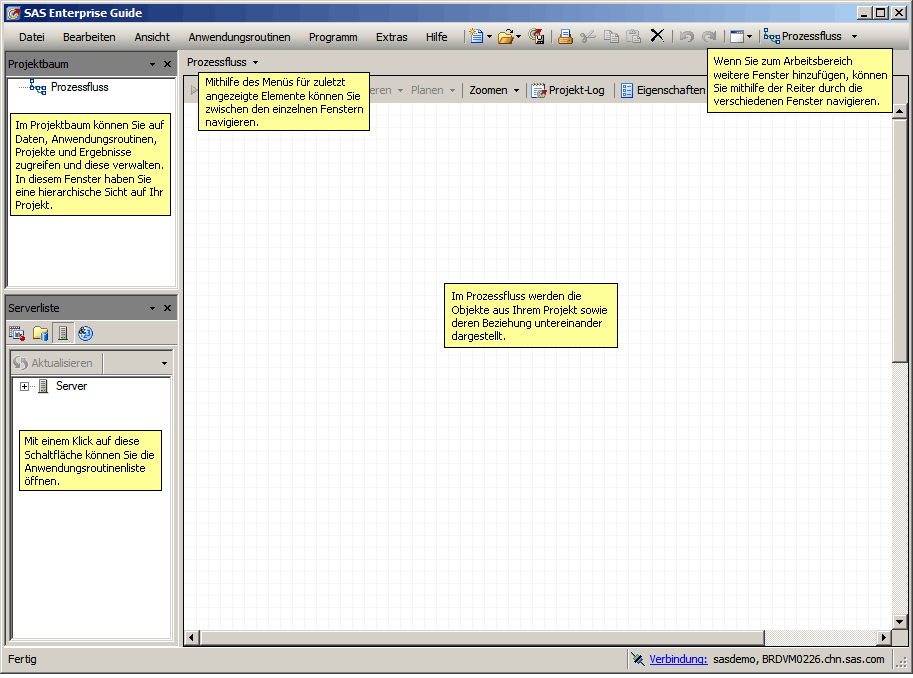
Task: Click the vertical scrollbar thumb
Action: [900, 240]
